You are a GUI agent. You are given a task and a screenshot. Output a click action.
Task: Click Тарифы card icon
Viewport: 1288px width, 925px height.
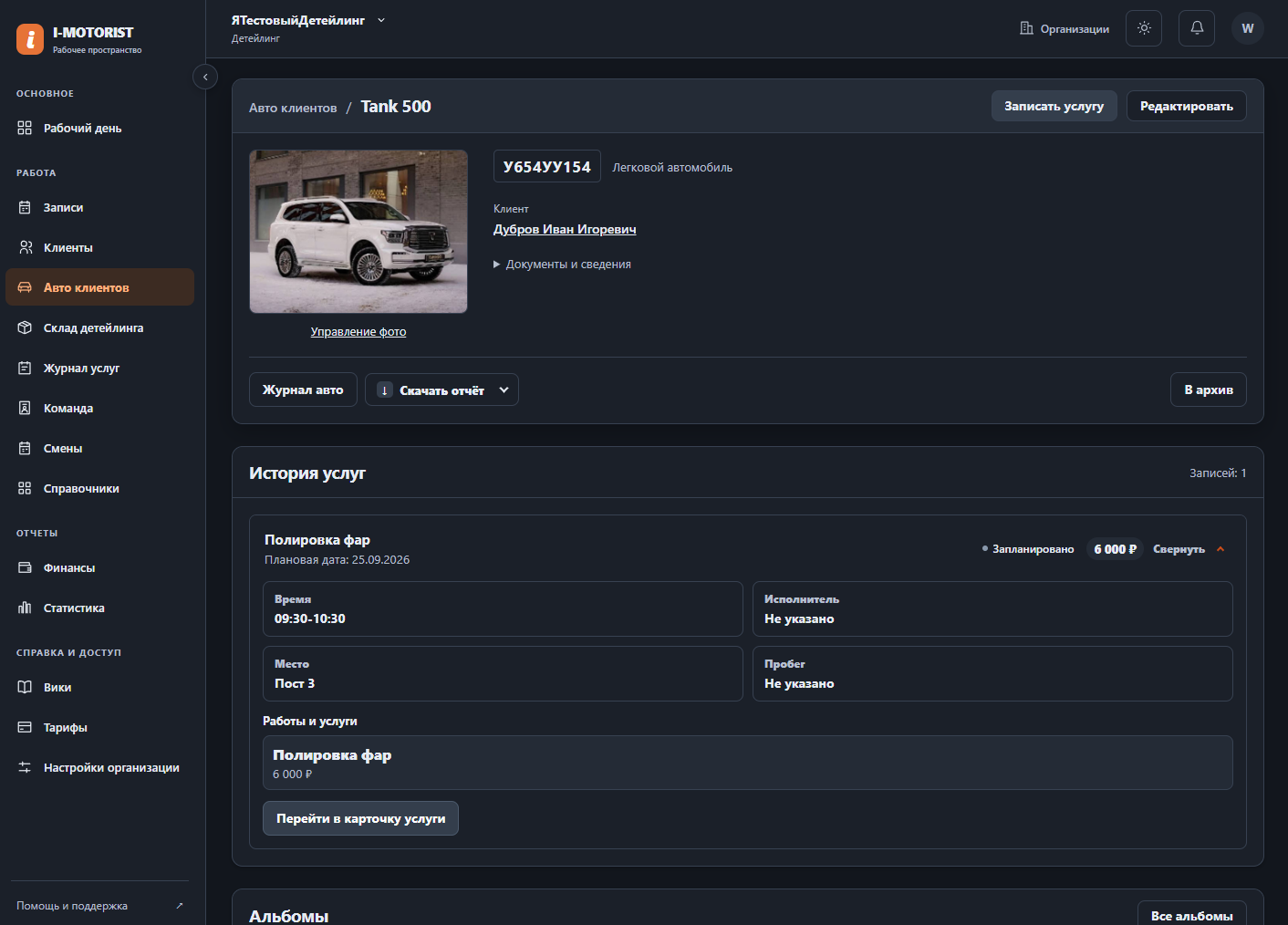tap(25, 727)
